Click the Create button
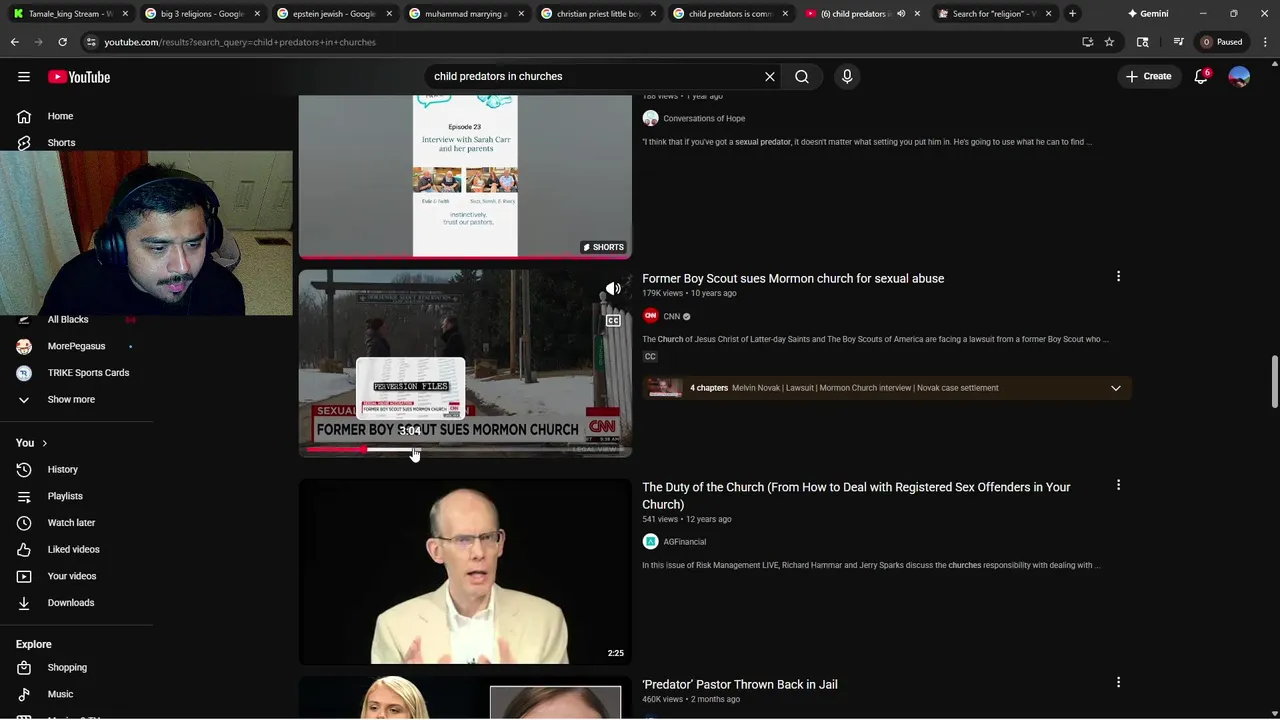Screen dimensions: 1280x720 1148,76
